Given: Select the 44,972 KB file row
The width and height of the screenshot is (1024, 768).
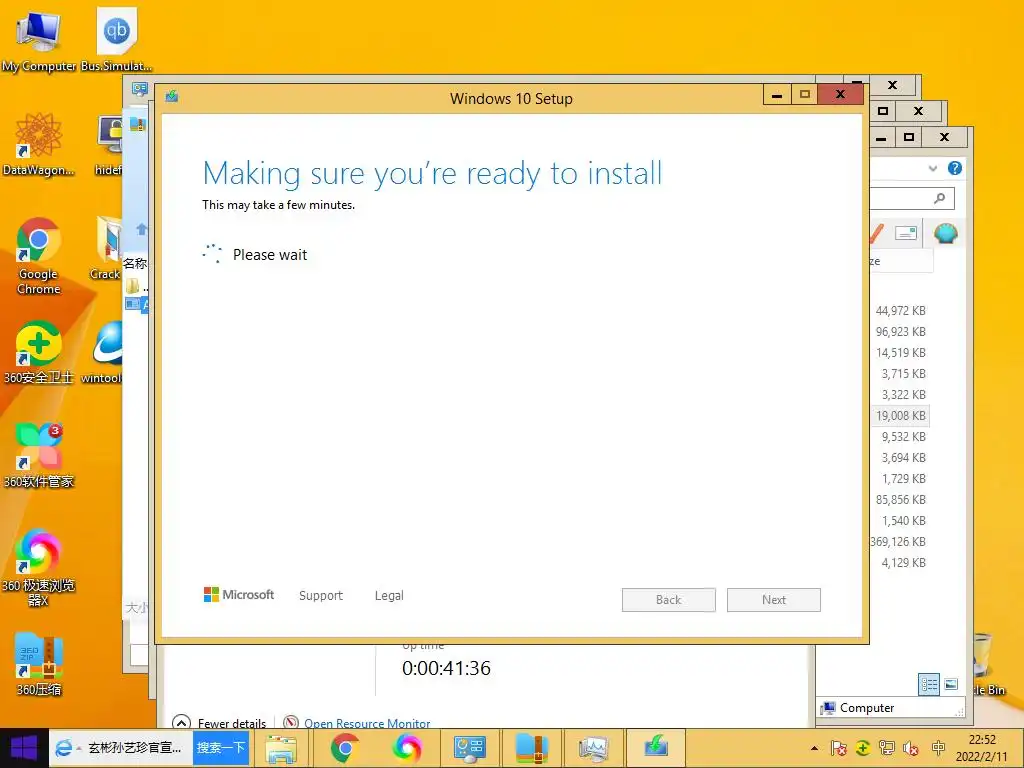Looking at the screenshot, I should [900, 311].
